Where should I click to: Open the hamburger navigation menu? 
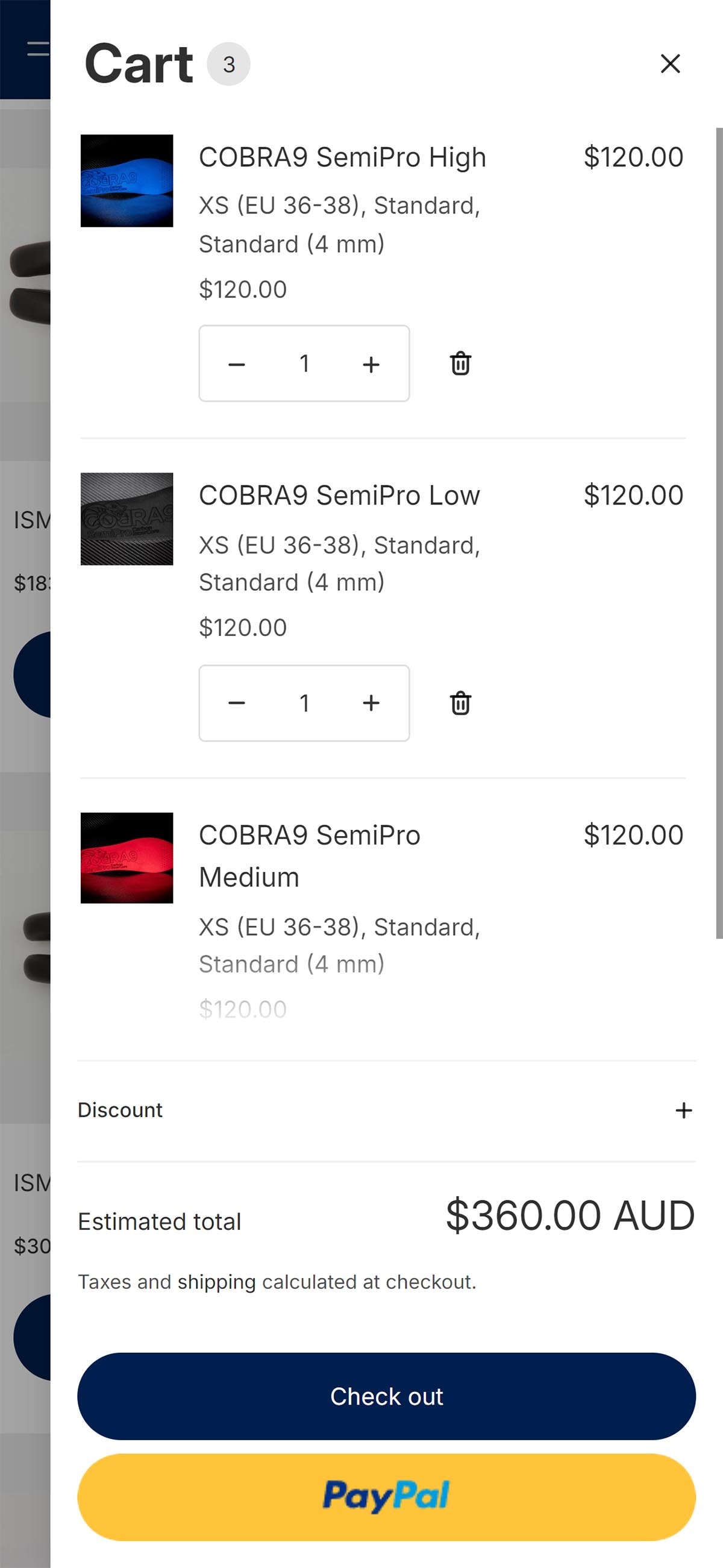38,49
